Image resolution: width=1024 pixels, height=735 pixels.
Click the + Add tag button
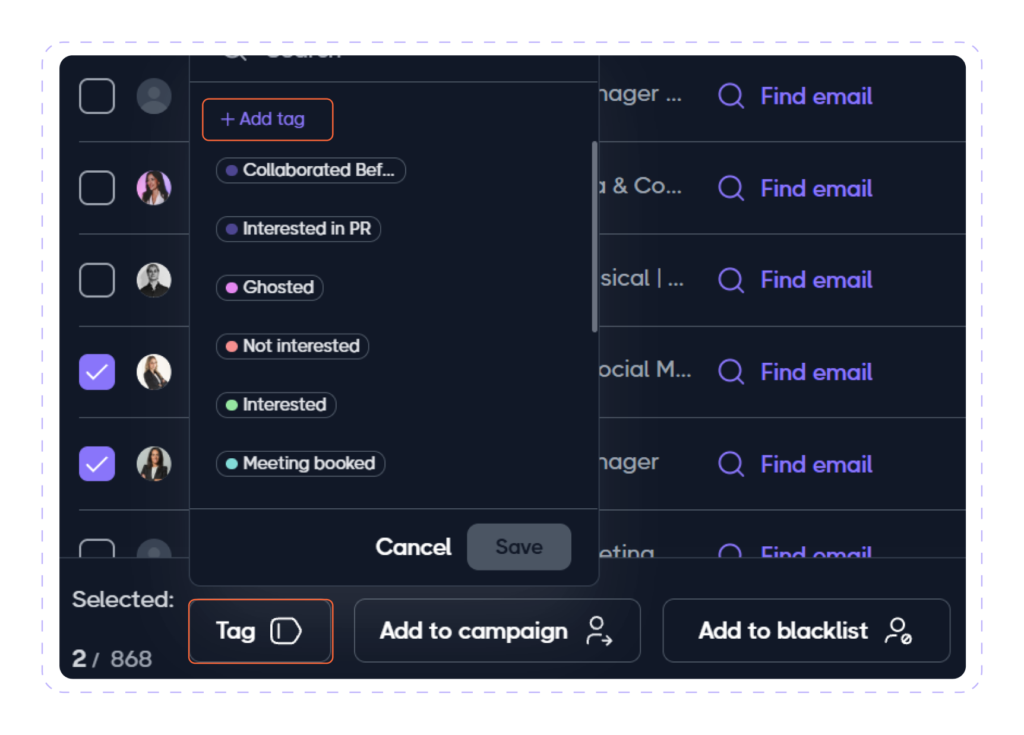[268, 120]
